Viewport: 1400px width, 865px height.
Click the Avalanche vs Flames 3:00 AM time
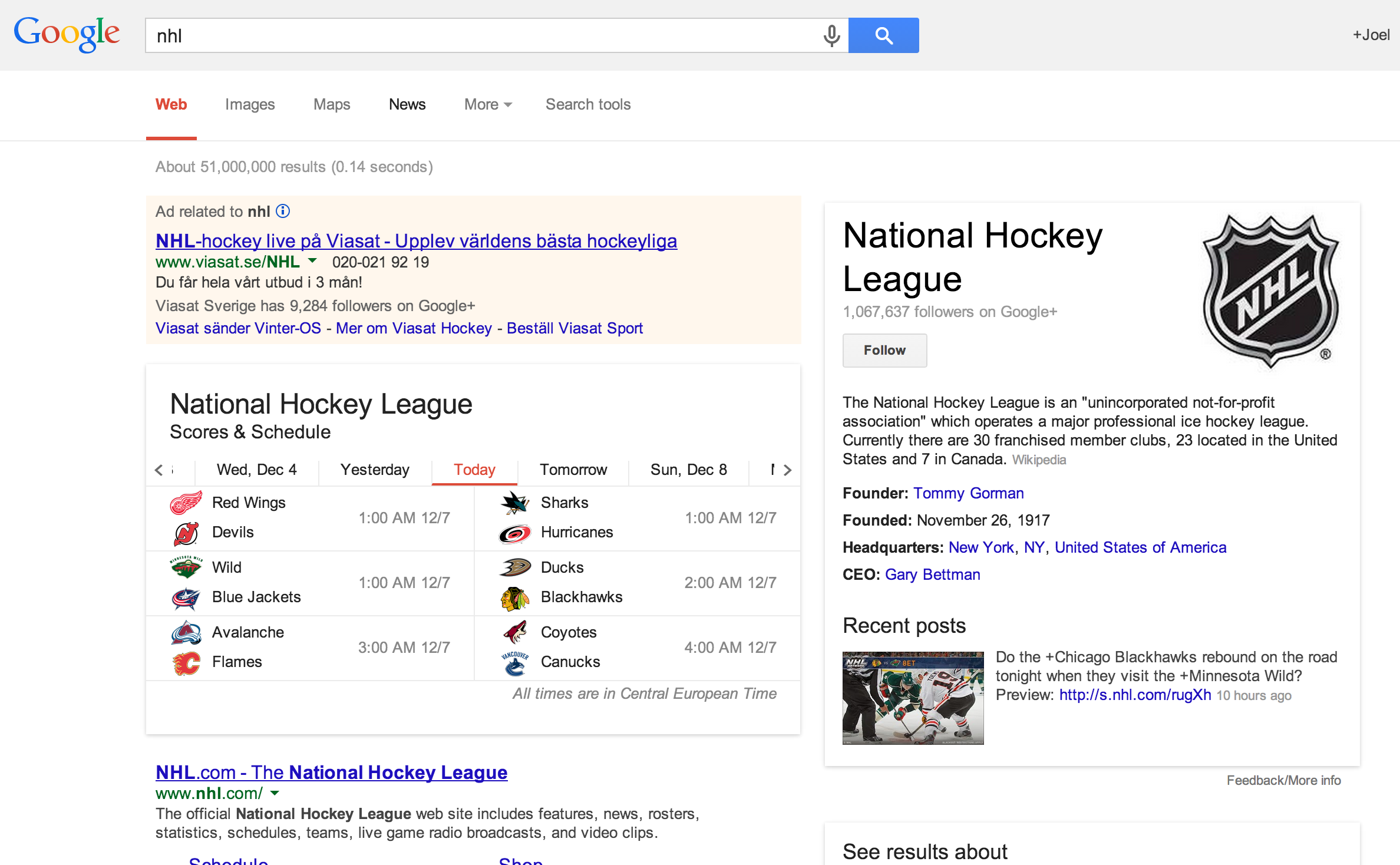click(x=404, y=648)
